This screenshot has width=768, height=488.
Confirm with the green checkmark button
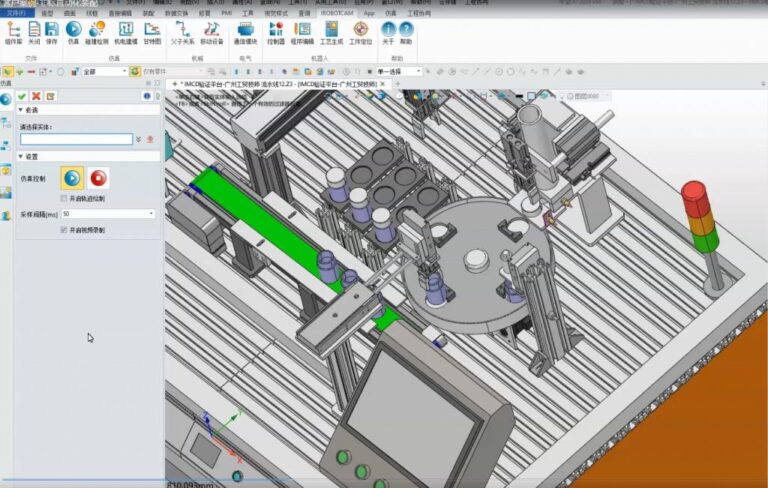[x=22, y=96]
